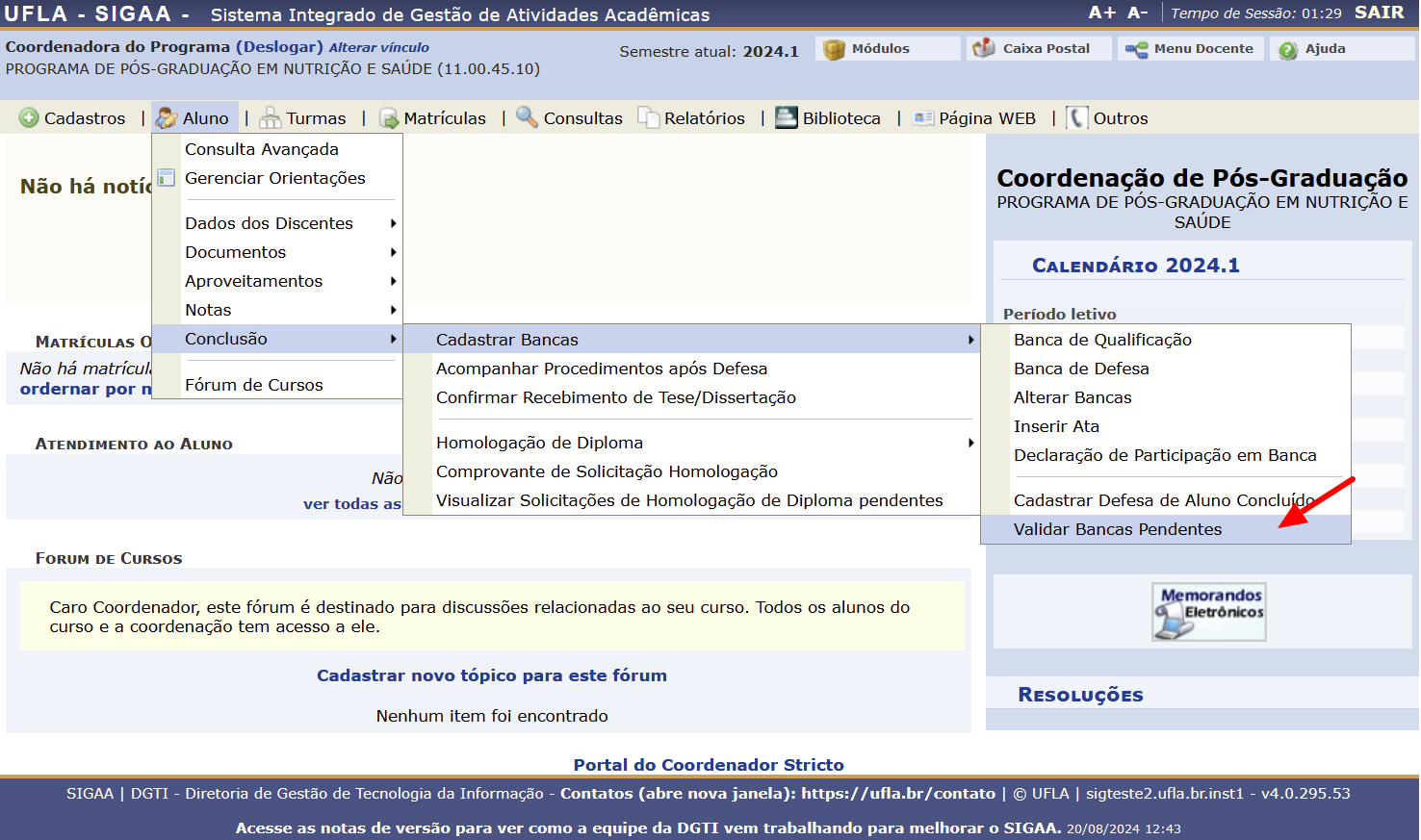
Task: Click the Outros phone icon
Action: tap(1077, 117)
